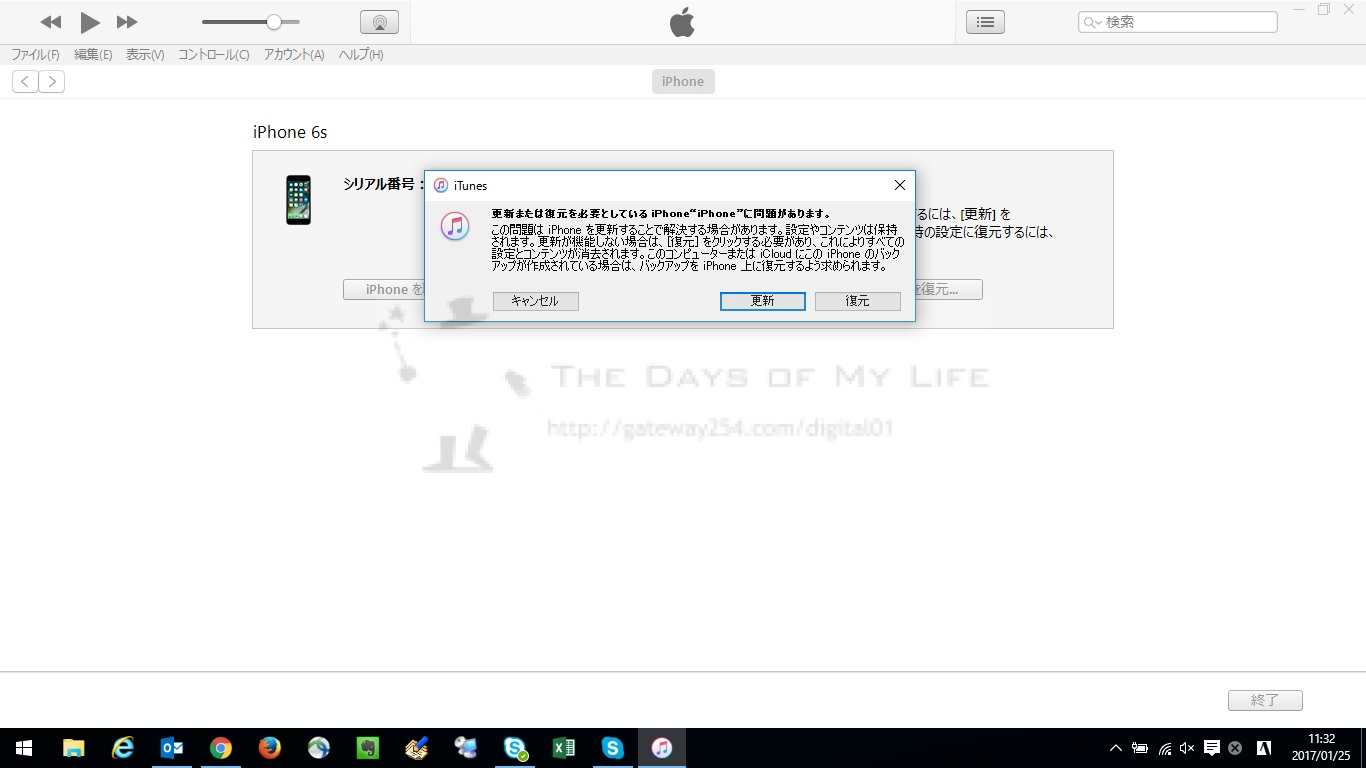Viewport: 1366px width, 768px height.
Task: Open the list view button near search
Action: coord(985,22)
